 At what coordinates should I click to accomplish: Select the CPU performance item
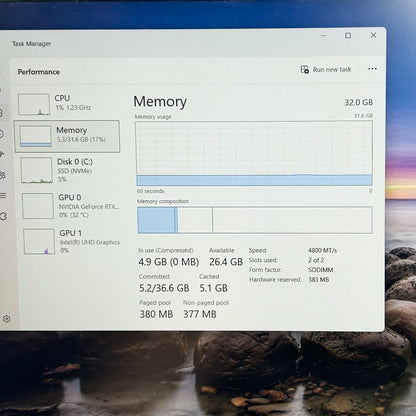pos(67,104)
